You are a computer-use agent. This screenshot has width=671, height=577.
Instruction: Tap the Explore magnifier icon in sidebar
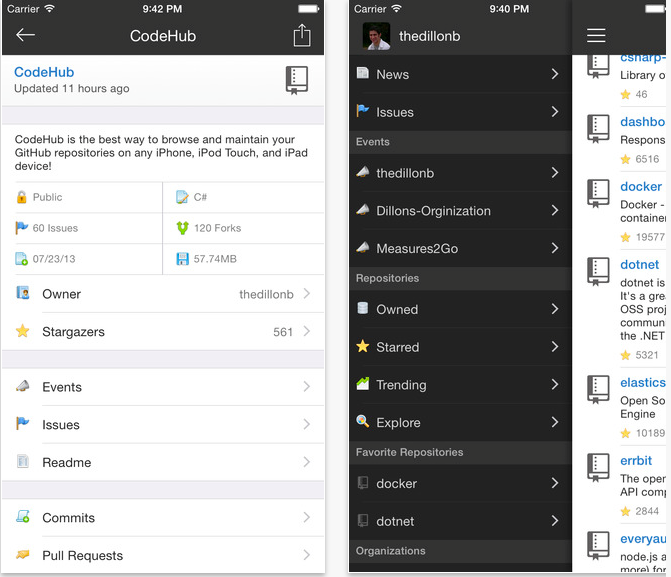coord(362,421)
